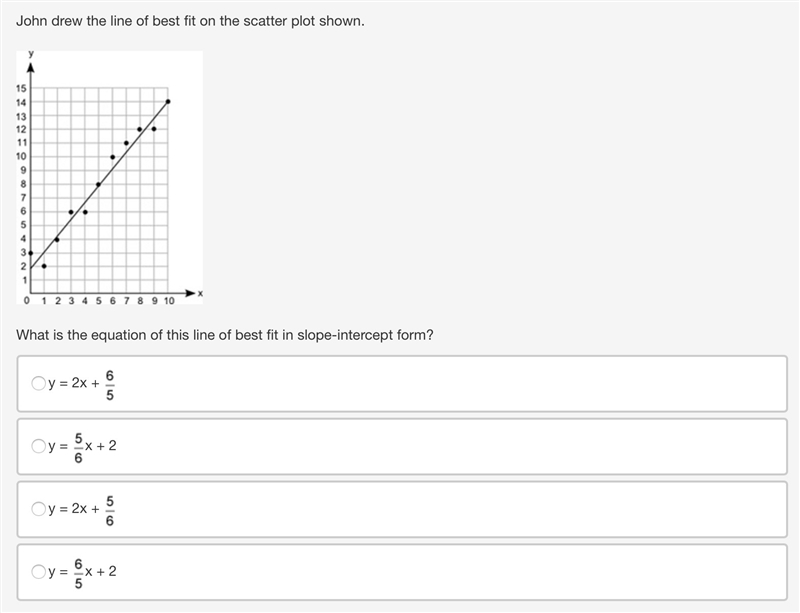Click the x-axis arrowhead on the graph
The height and width of the screenshot is (613, 800).
pyautogui.click(x=190, y=293)
